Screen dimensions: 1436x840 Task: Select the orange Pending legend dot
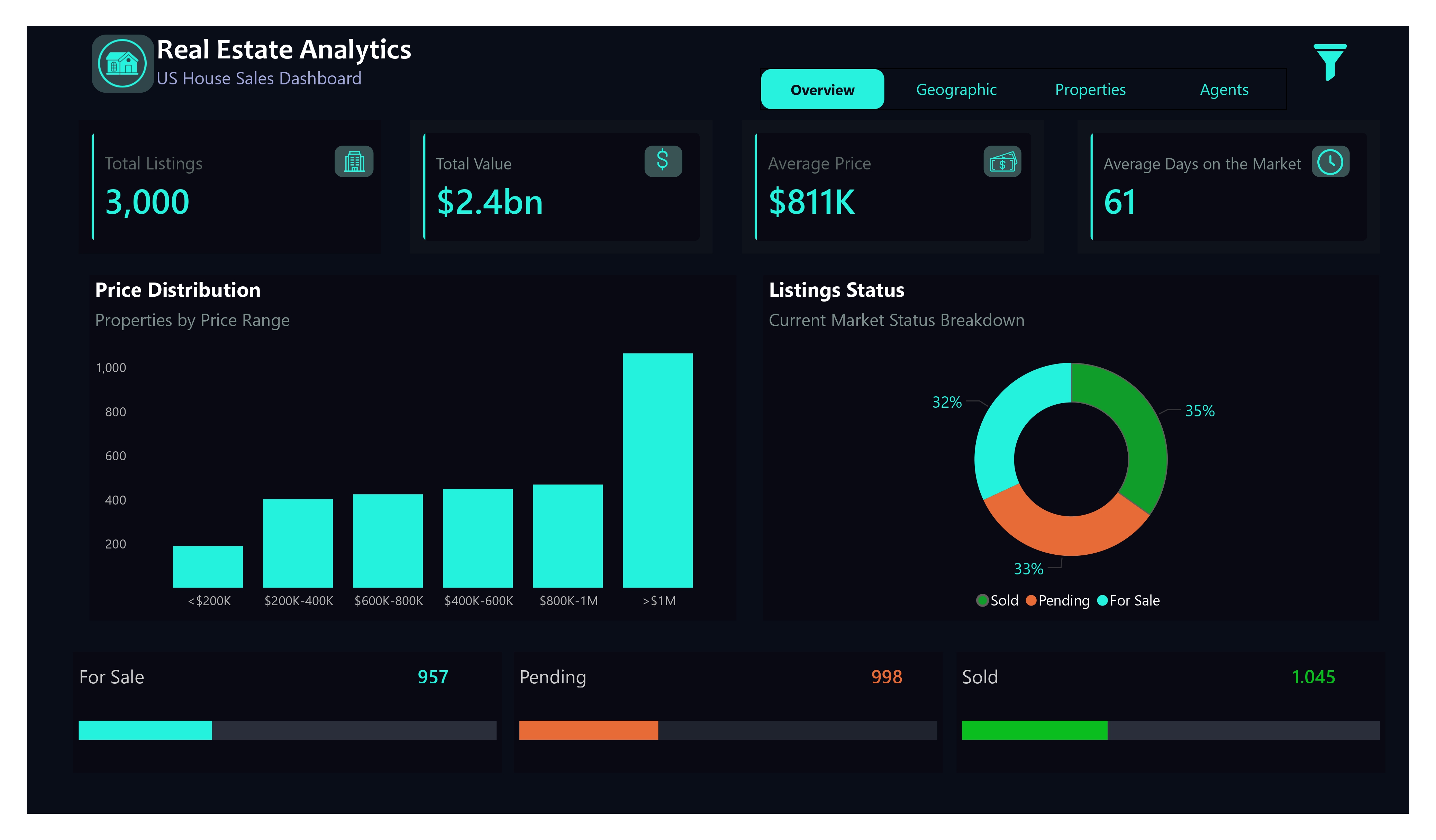pyautogui.click(x=1031, y=600)
